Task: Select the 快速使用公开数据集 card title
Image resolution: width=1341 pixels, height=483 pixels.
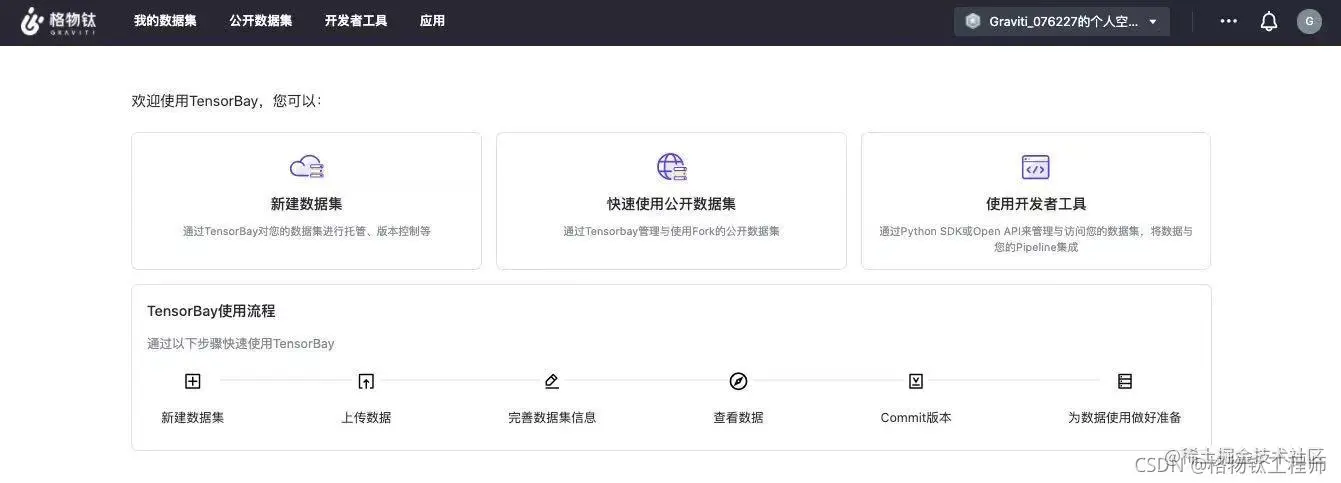Action: click(671, 204)
